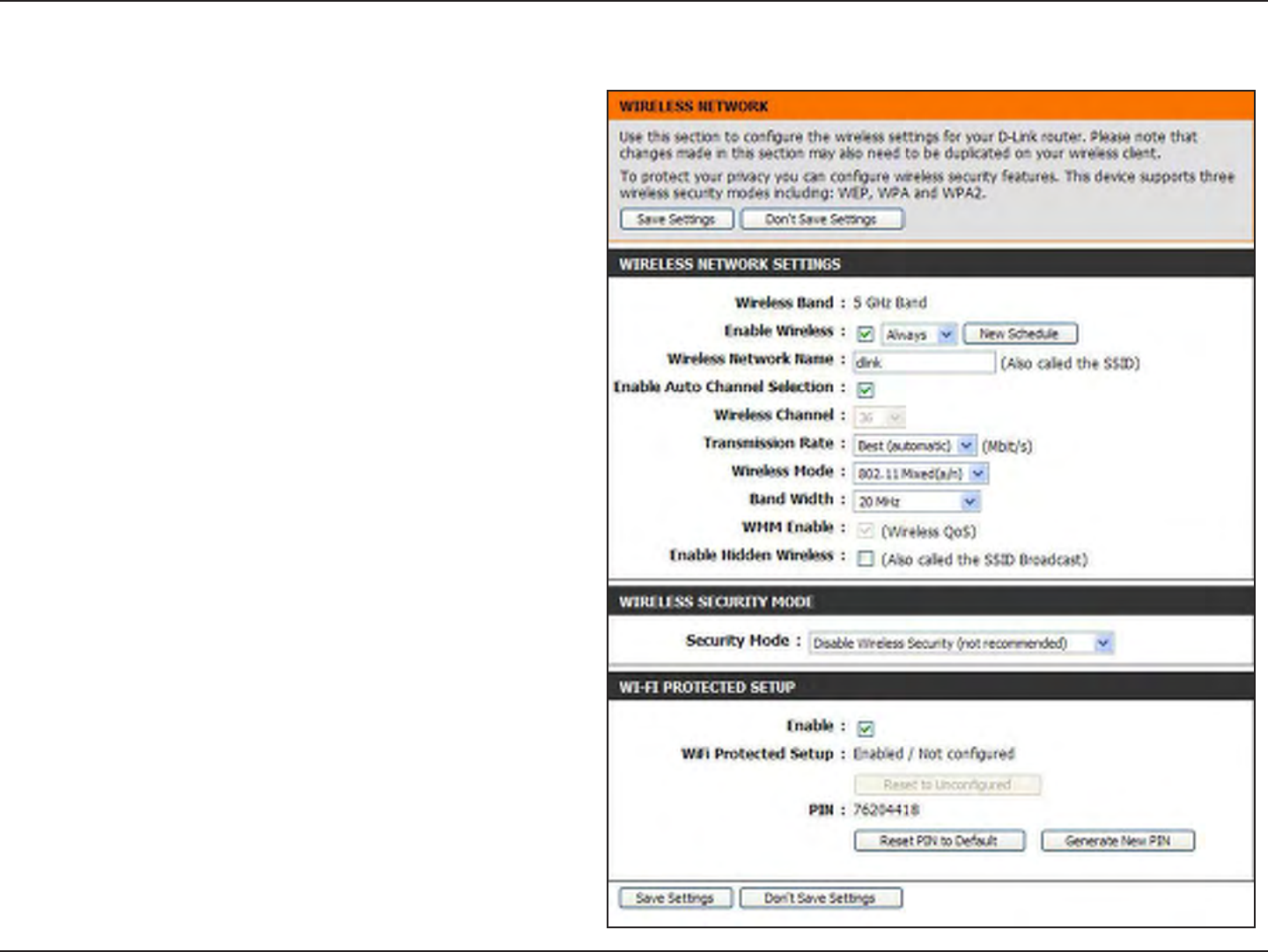
Task: Toggle Enable Auto Channel Selection checkbox
Action: (x=866, y=389)
